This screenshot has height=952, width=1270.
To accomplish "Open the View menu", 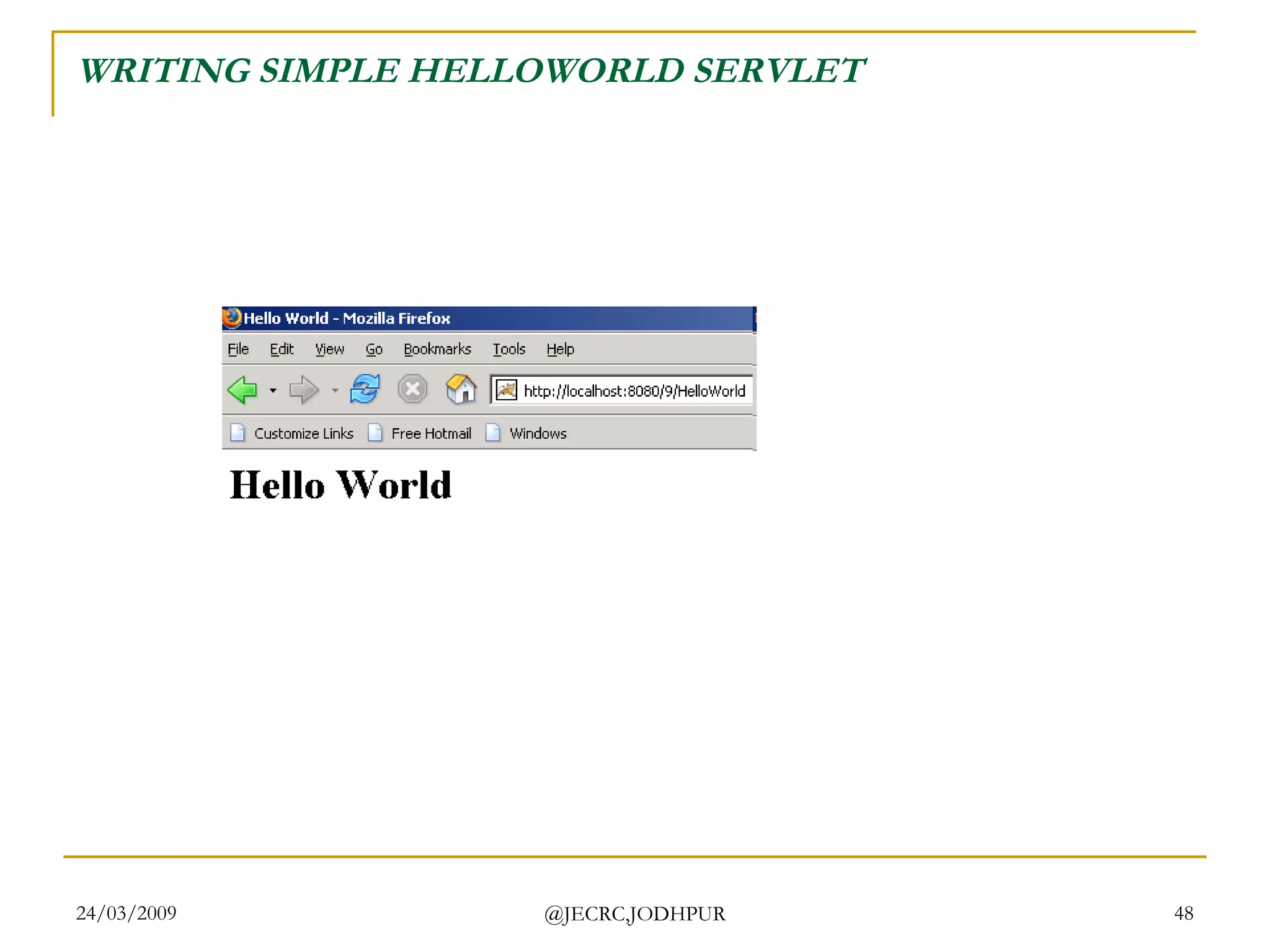I will (x=329, y=350).
